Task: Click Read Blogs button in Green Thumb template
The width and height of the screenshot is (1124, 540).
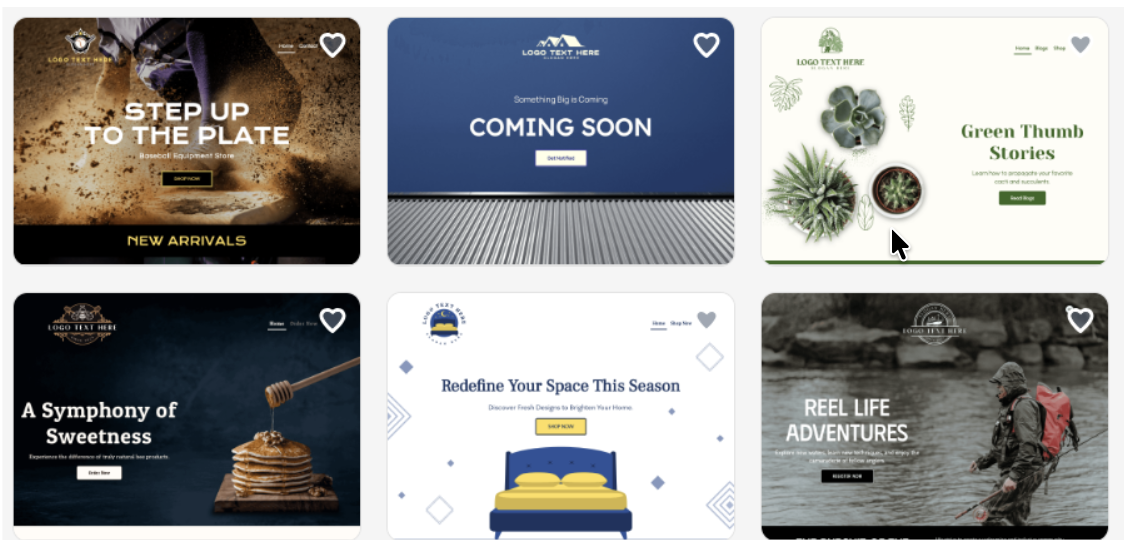Action: [x=1022, y=198]
